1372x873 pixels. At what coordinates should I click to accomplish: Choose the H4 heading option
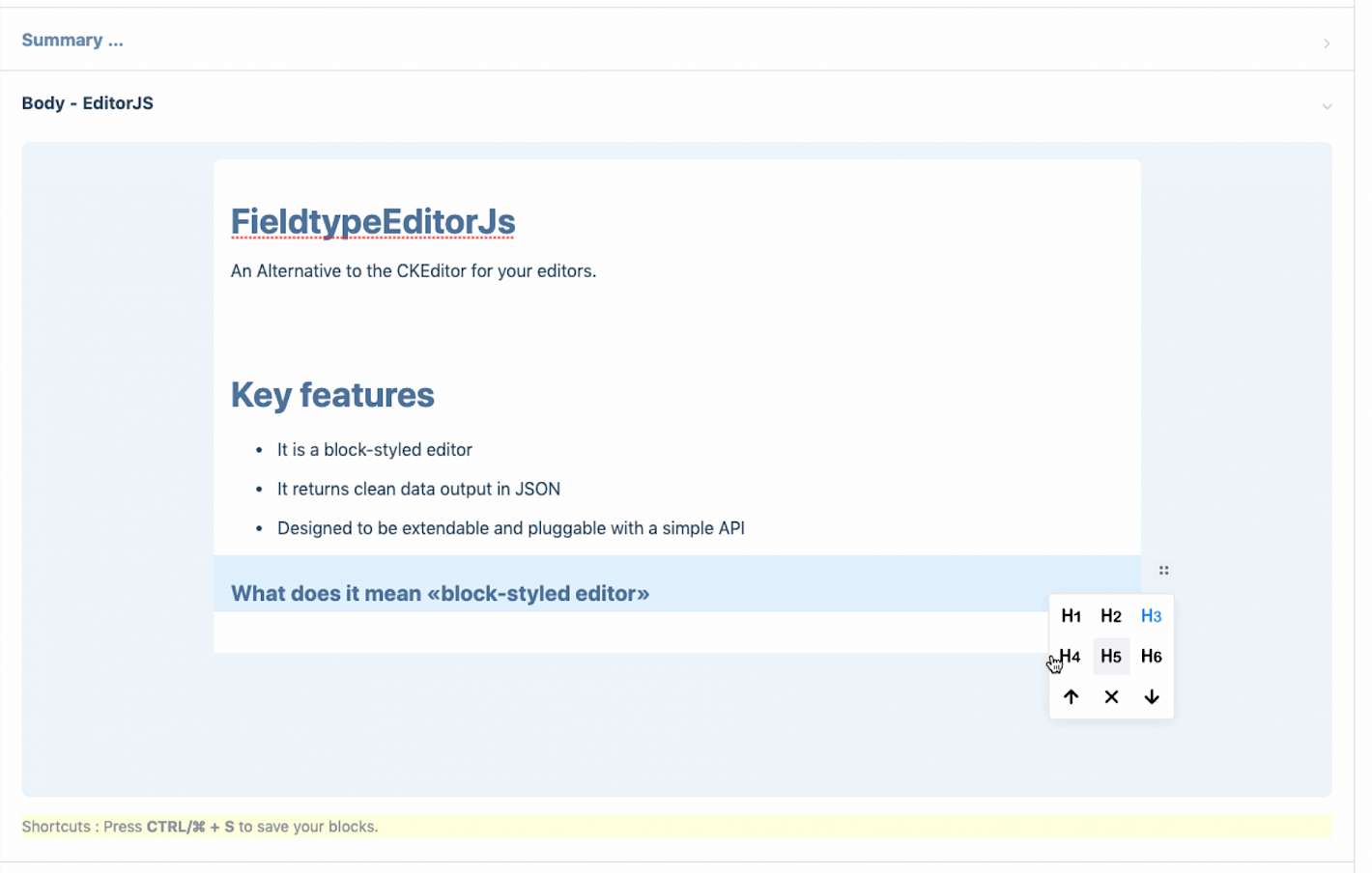pyautogui.click(x=1071, y=657)
